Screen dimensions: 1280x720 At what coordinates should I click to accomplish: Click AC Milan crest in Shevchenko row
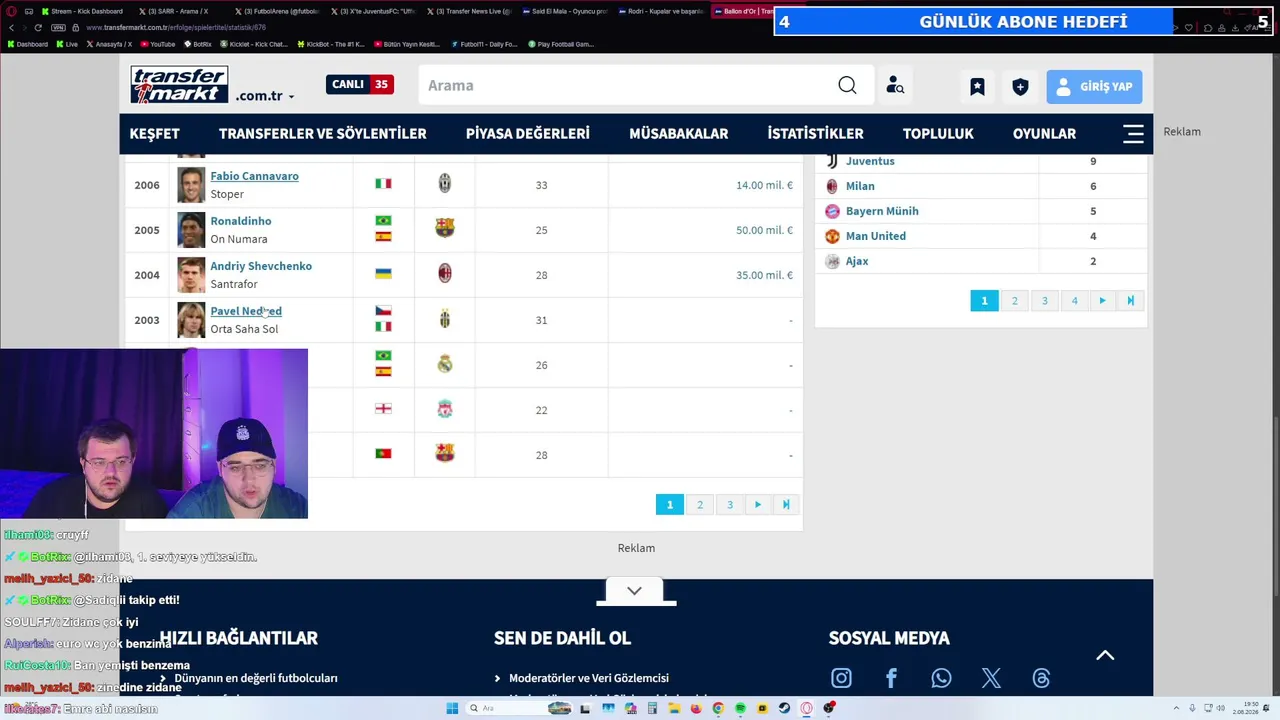pyautogui.click(x=445, y=274)
